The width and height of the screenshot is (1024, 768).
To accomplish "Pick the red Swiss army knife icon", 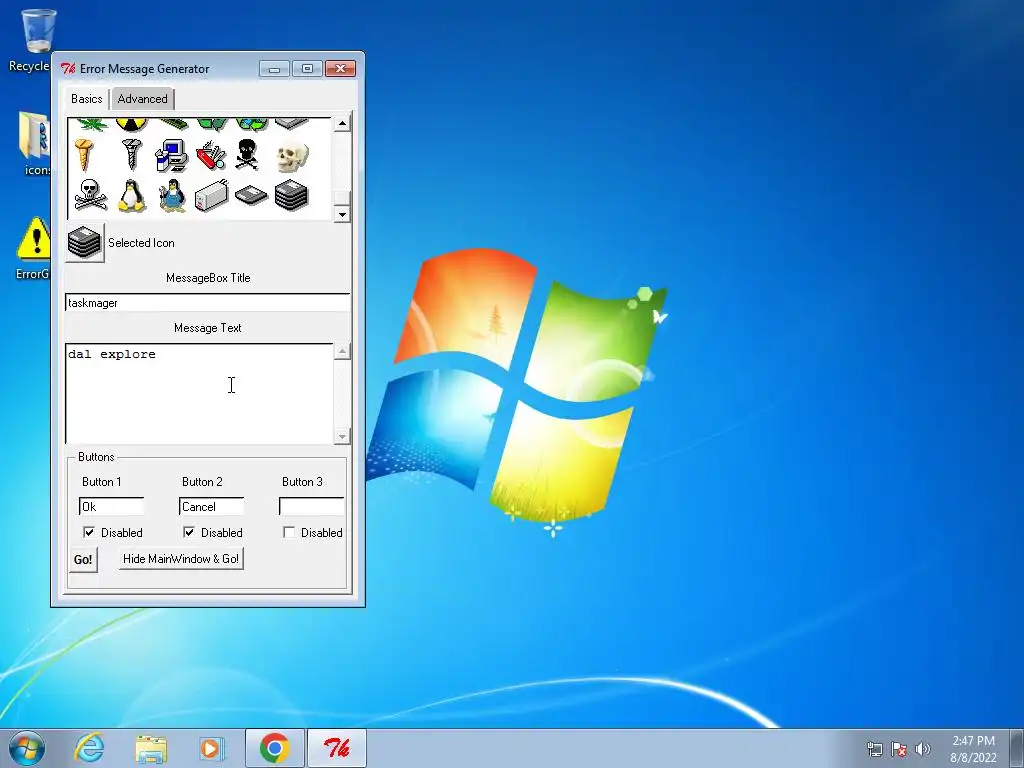I will (x=211, y=155).
